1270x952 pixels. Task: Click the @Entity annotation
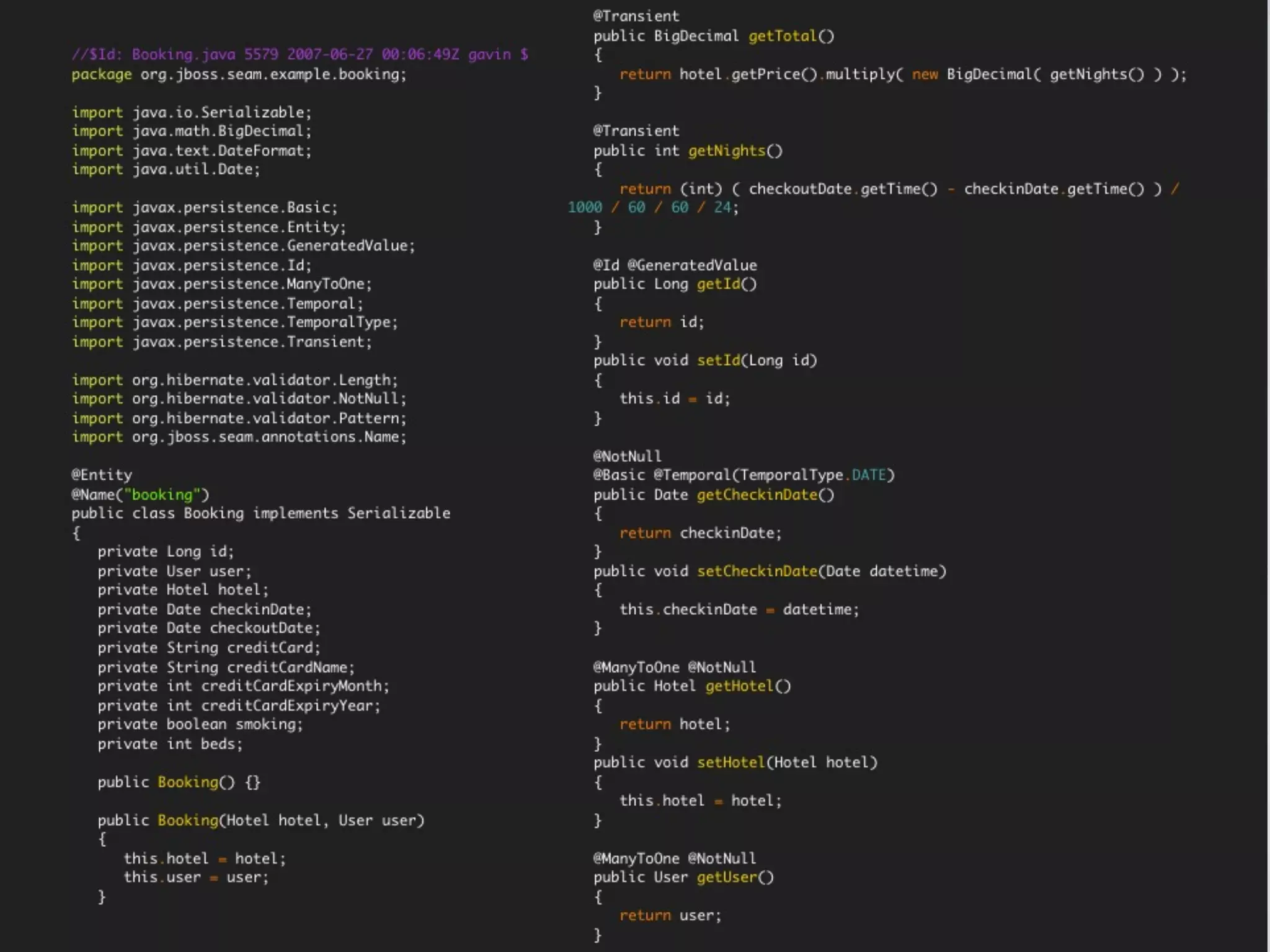pyautogui.click(x=102, y=475)
